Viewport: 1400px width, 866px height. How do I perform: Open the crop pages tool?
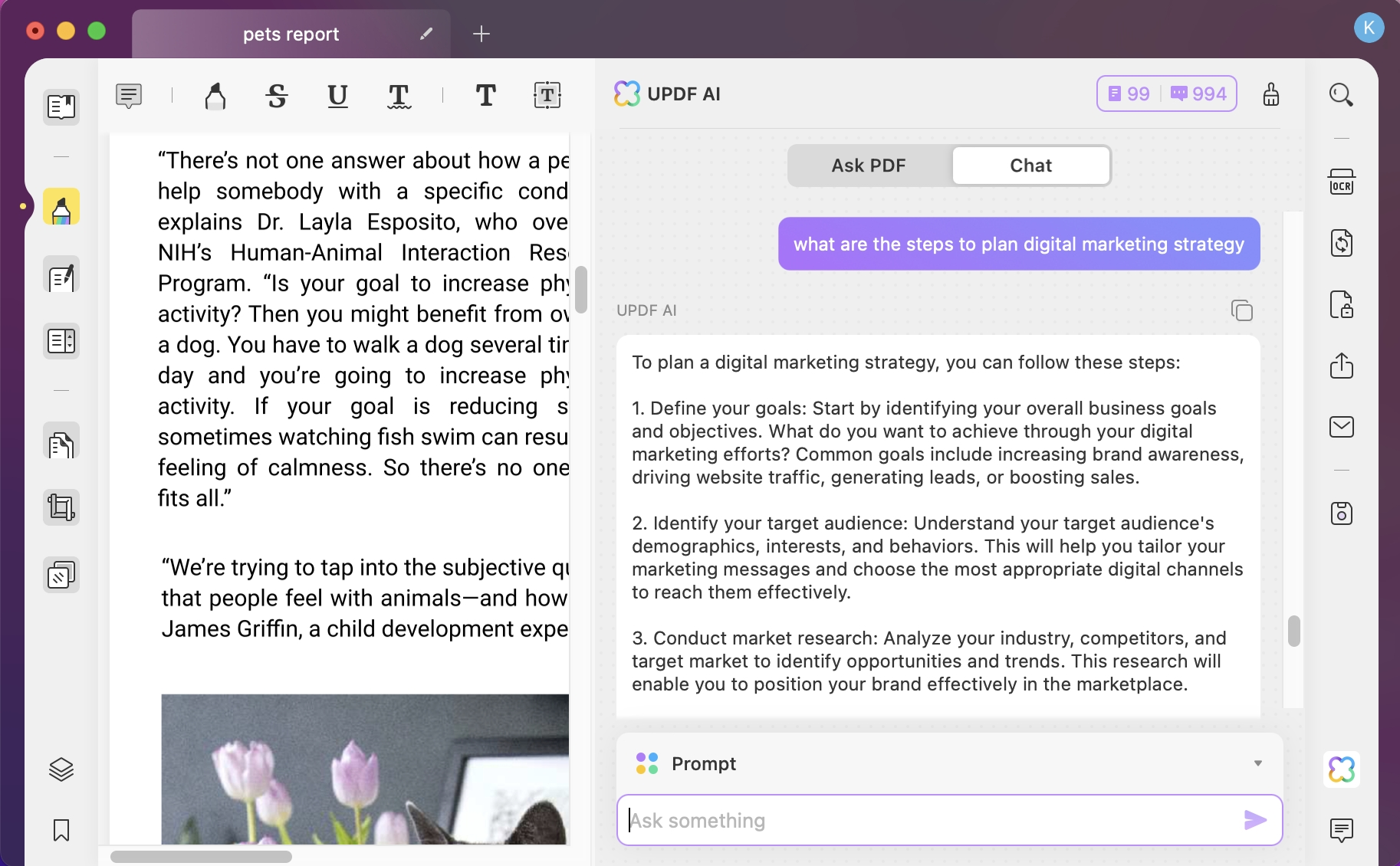[61, 507]
